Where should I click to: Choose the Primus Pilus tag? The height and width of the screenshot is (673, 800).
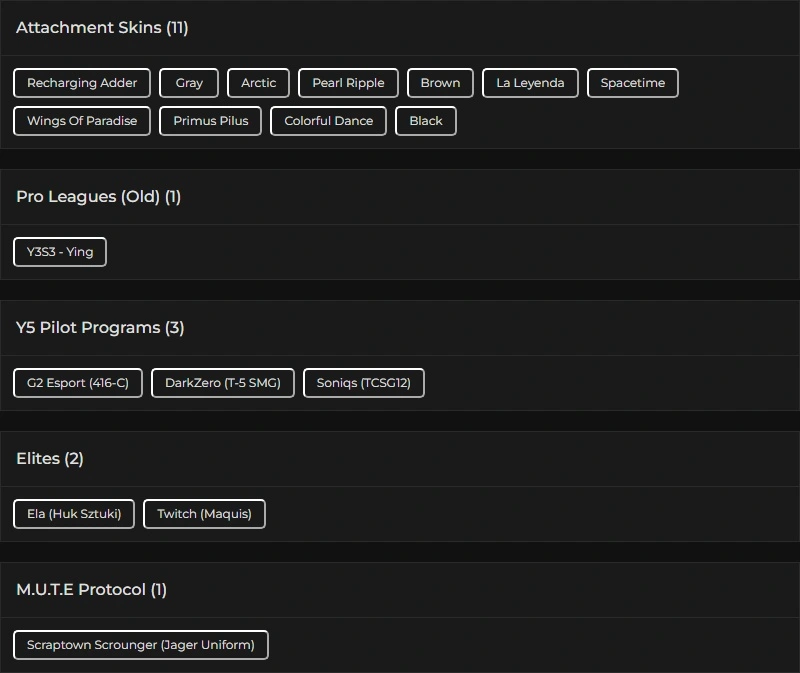click(x=210, y=121)
